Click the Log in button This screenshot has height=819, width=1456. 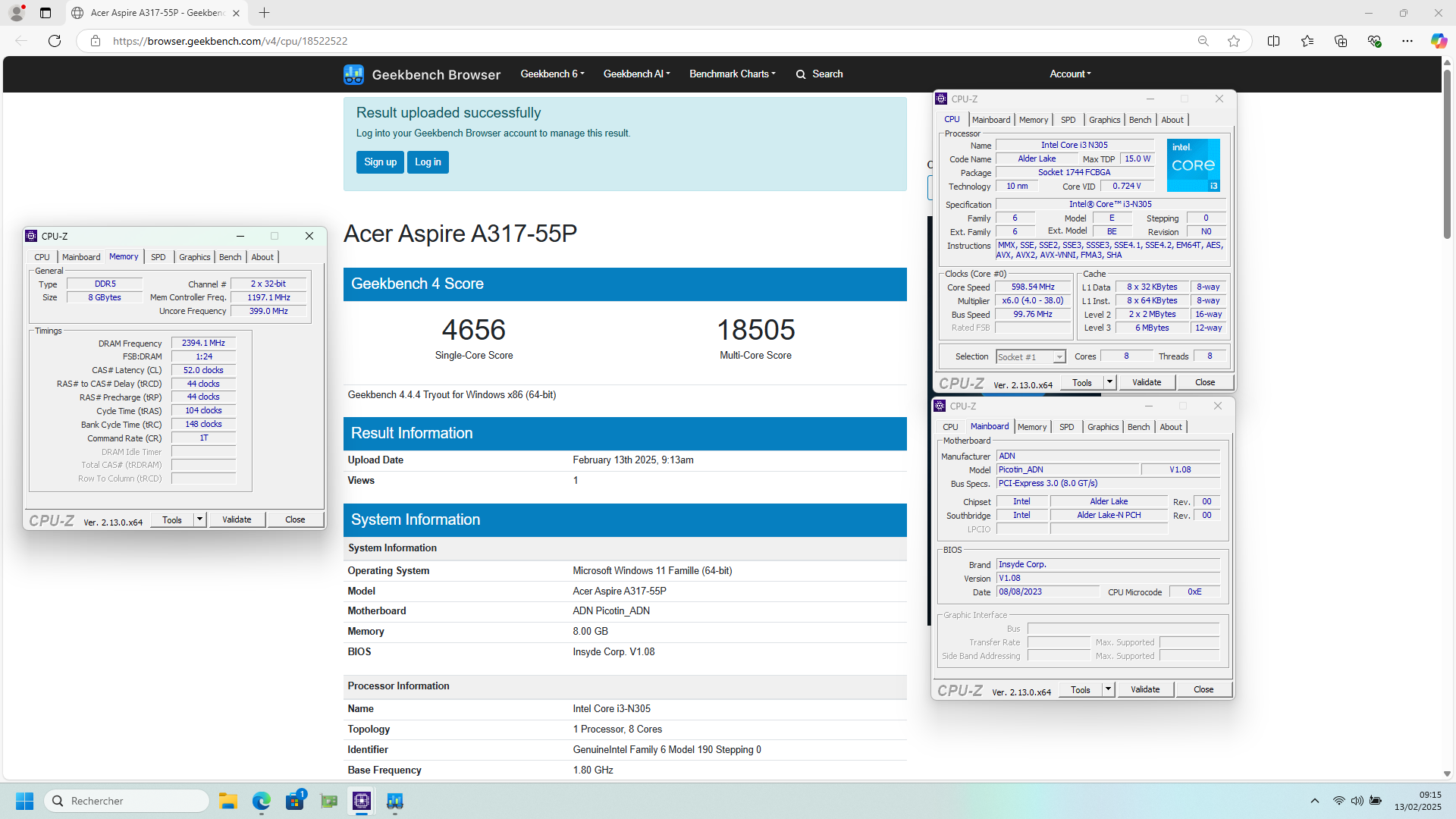428,162
